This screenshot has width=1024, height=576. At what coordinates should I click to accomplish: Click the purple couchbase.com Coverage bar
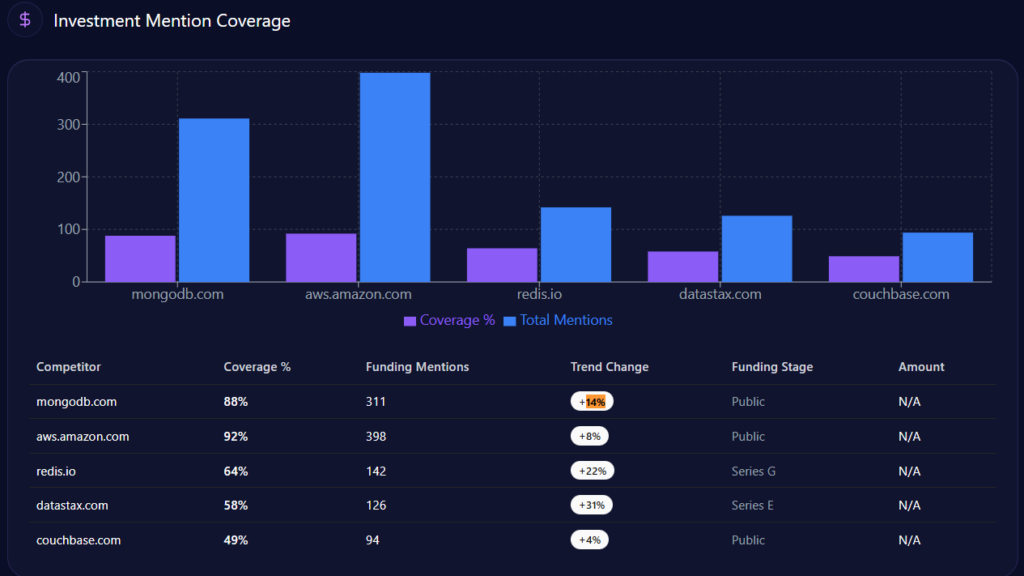(x=863, y=268)
